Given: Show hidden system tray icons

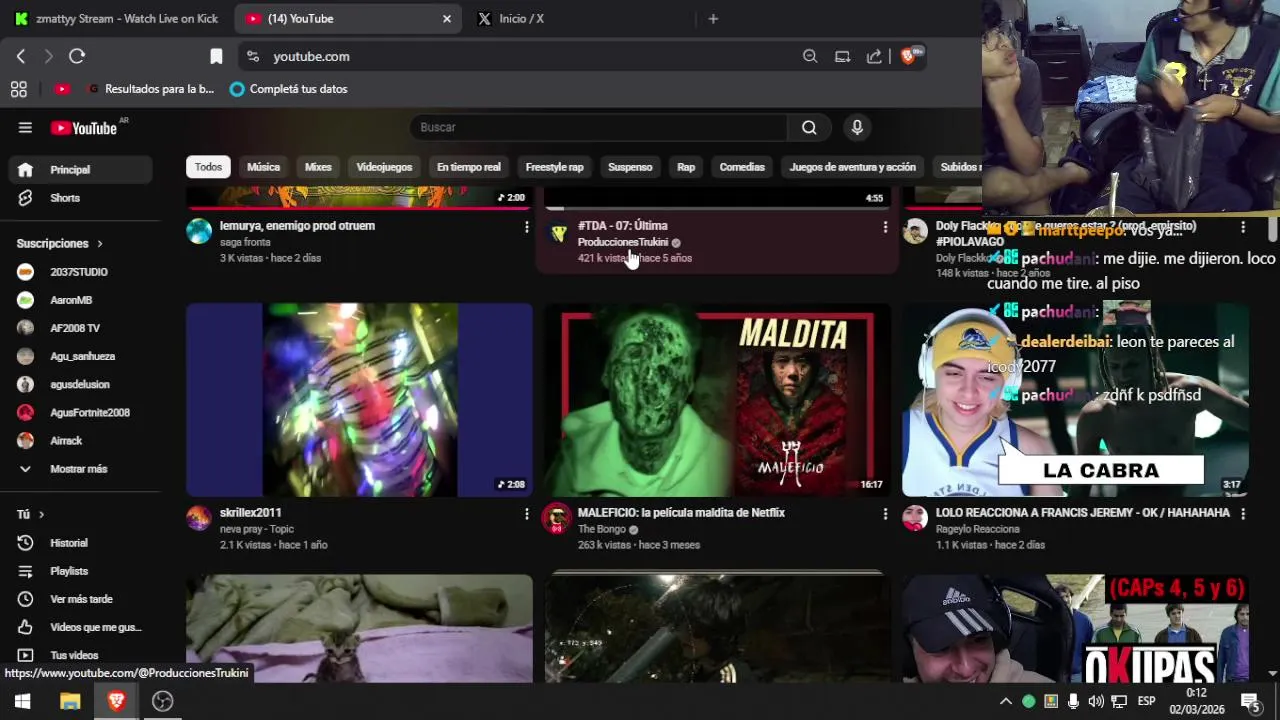Looking at the screenshot, I should click(1006, 701).
